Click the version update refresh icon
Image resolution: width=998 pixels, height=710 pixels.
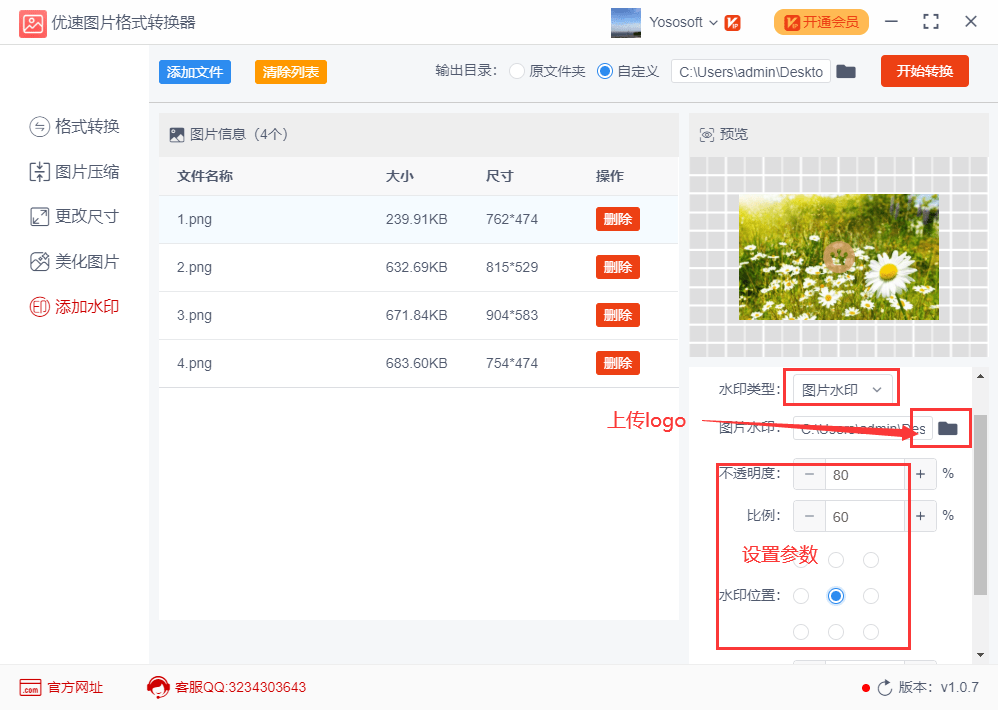pos(885,688)
